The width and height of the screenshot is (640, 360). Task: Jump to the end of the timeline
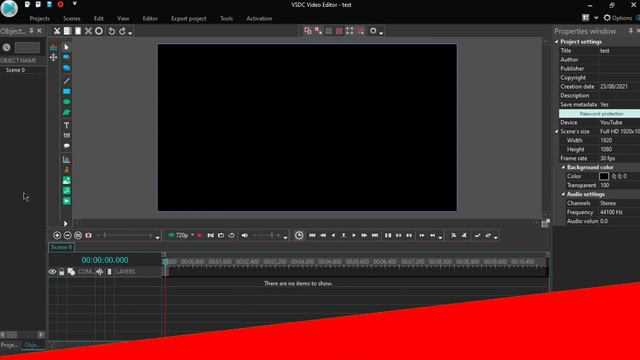coord(375,236)
